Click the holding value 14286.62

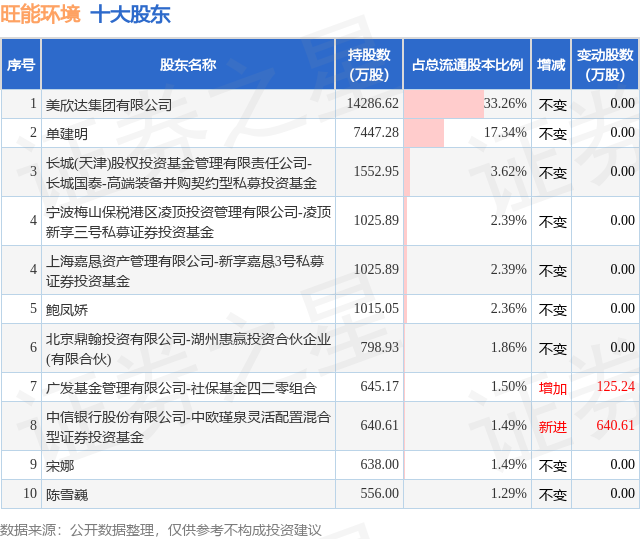[x=373, y=103]
